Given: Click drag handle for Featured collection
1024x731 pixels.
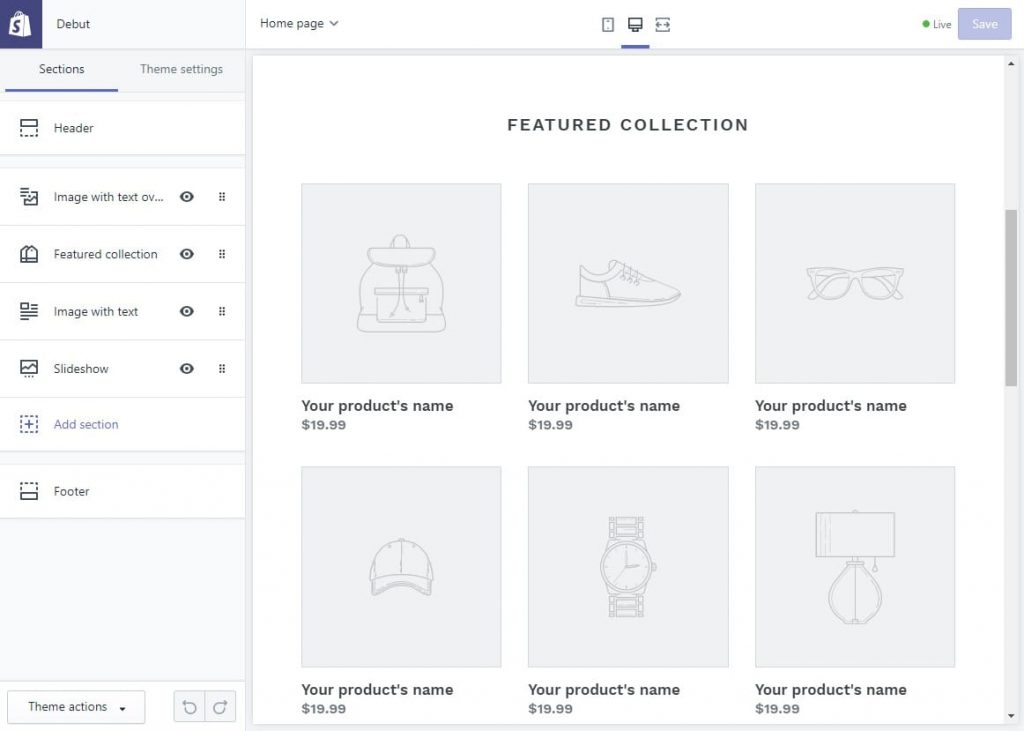Looking at the screenshot, I should (x=222, y=254).
